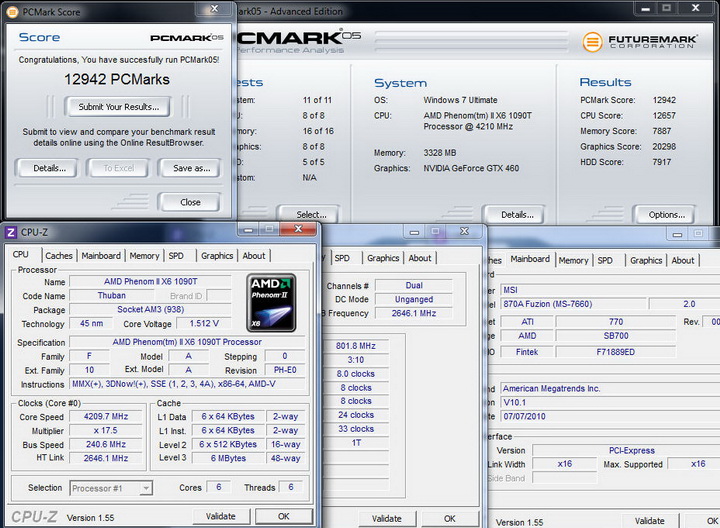The height and width of the screenshot is (528, 720).
Task: Close the PCMark Score dialog with X
Action: pyautogui.click(x=214, y=9)
